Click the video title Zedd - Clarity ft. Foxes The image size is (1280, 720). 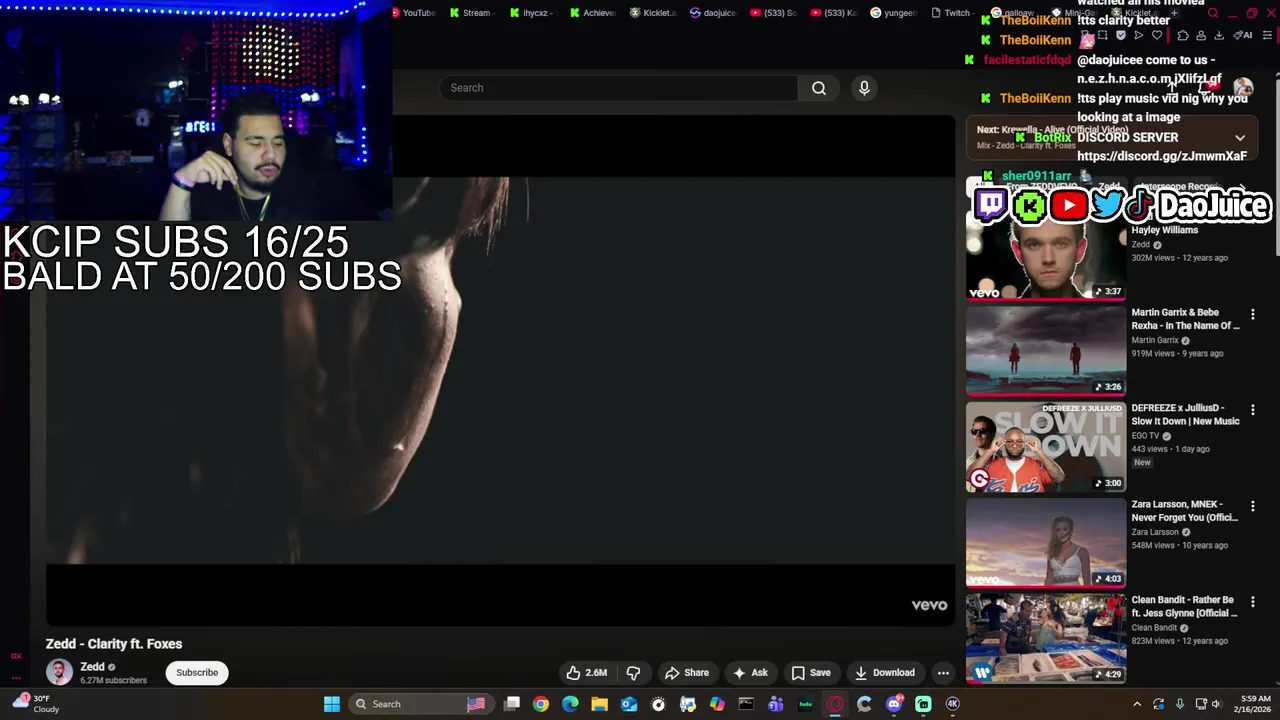114,644
